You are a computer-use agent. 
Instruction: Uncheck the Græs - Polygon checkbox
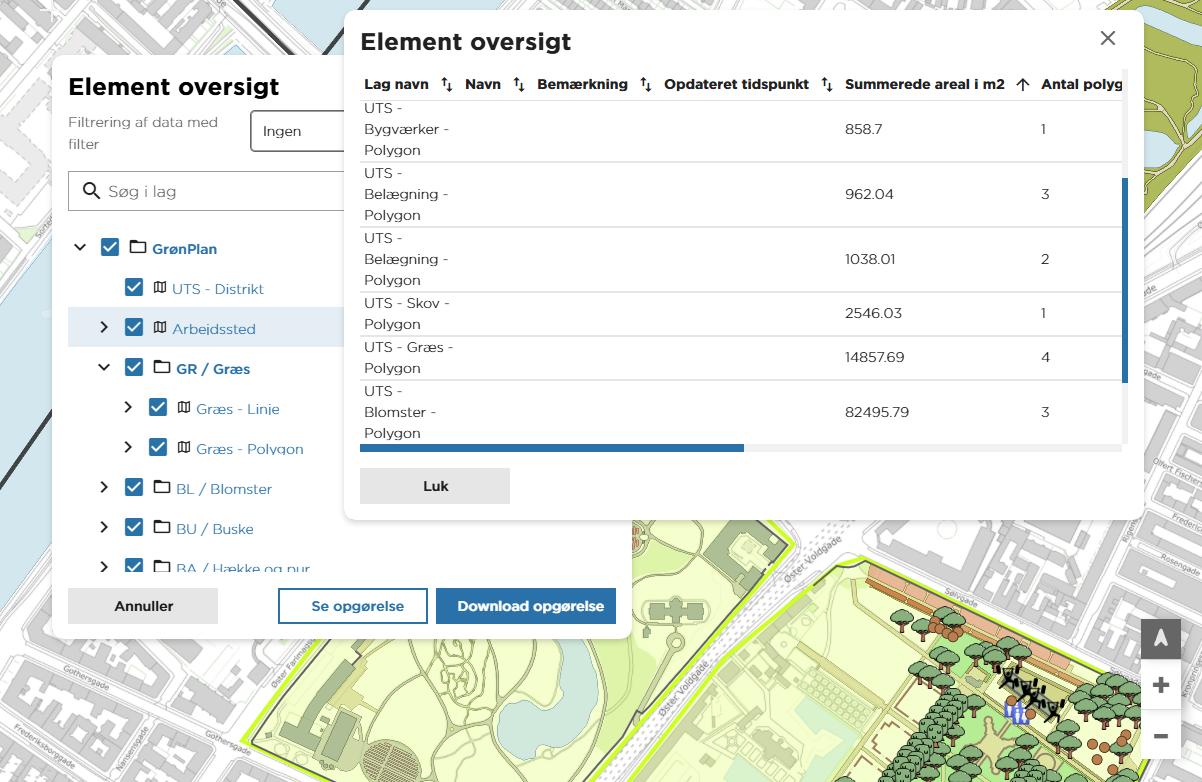(158, 448)
